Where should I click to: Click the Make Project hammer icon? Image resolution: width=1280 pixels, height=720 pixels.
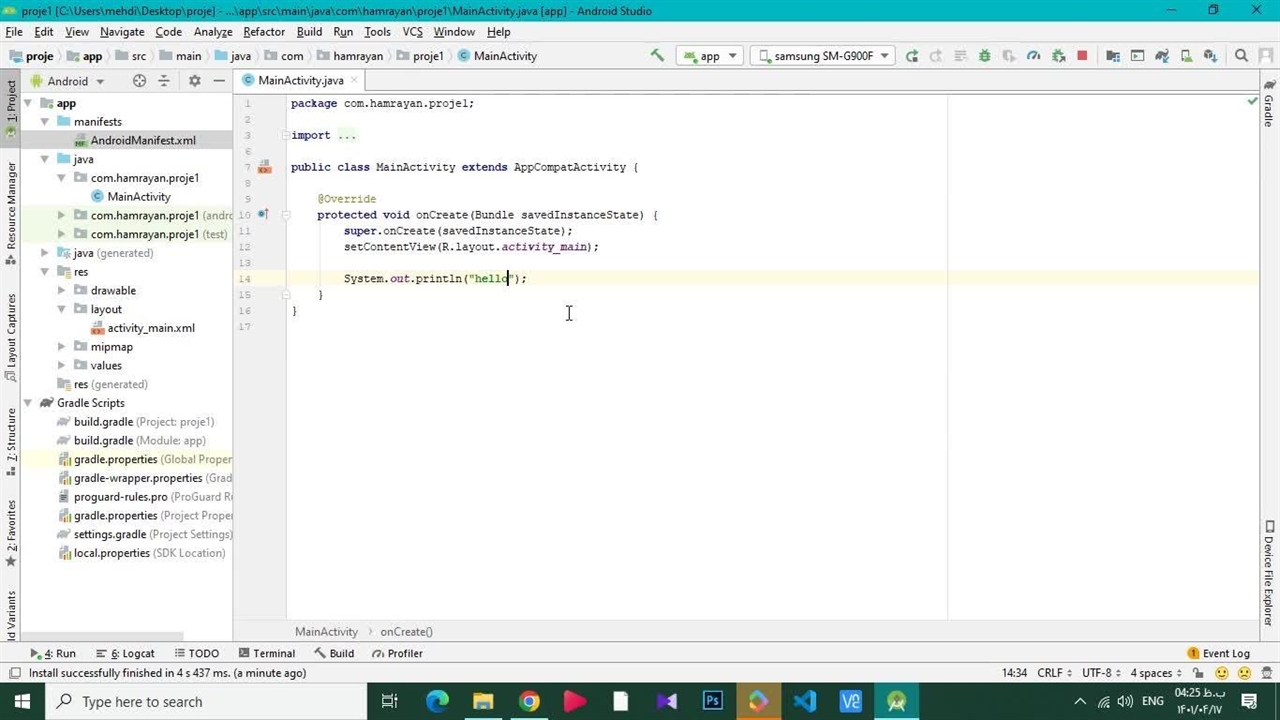(x=657, y=56)
